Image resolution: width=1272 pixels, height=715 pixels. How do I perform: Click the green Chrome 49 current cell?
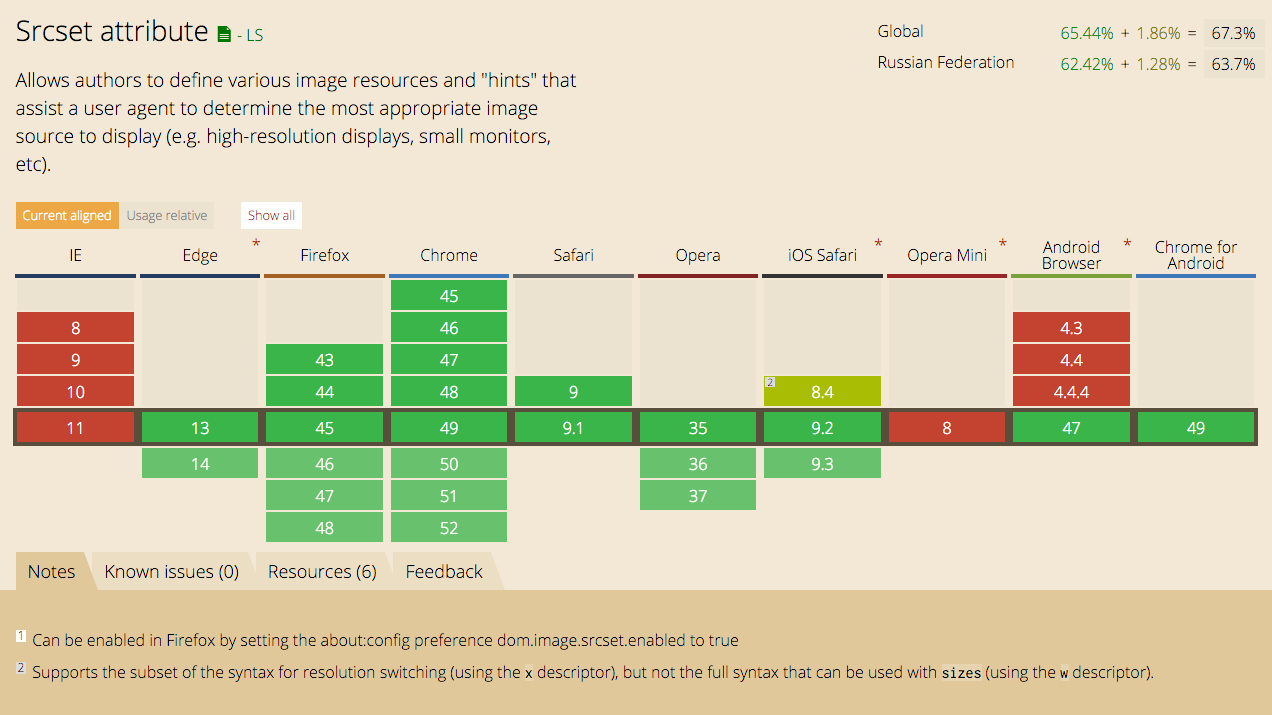[x=449, y=428]
